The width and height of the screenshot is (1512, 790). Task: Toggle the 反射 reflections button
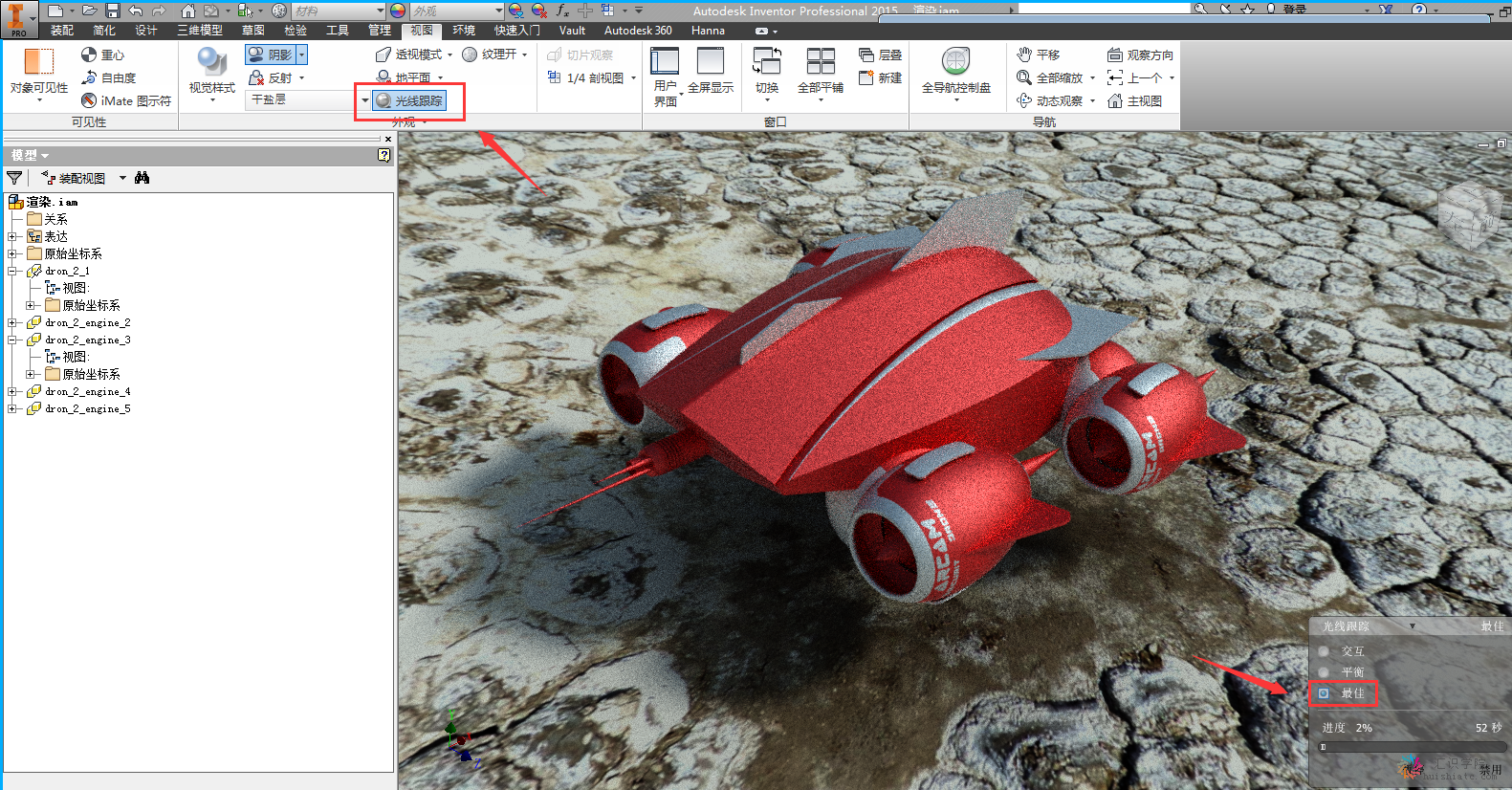(x=270, y=77)
